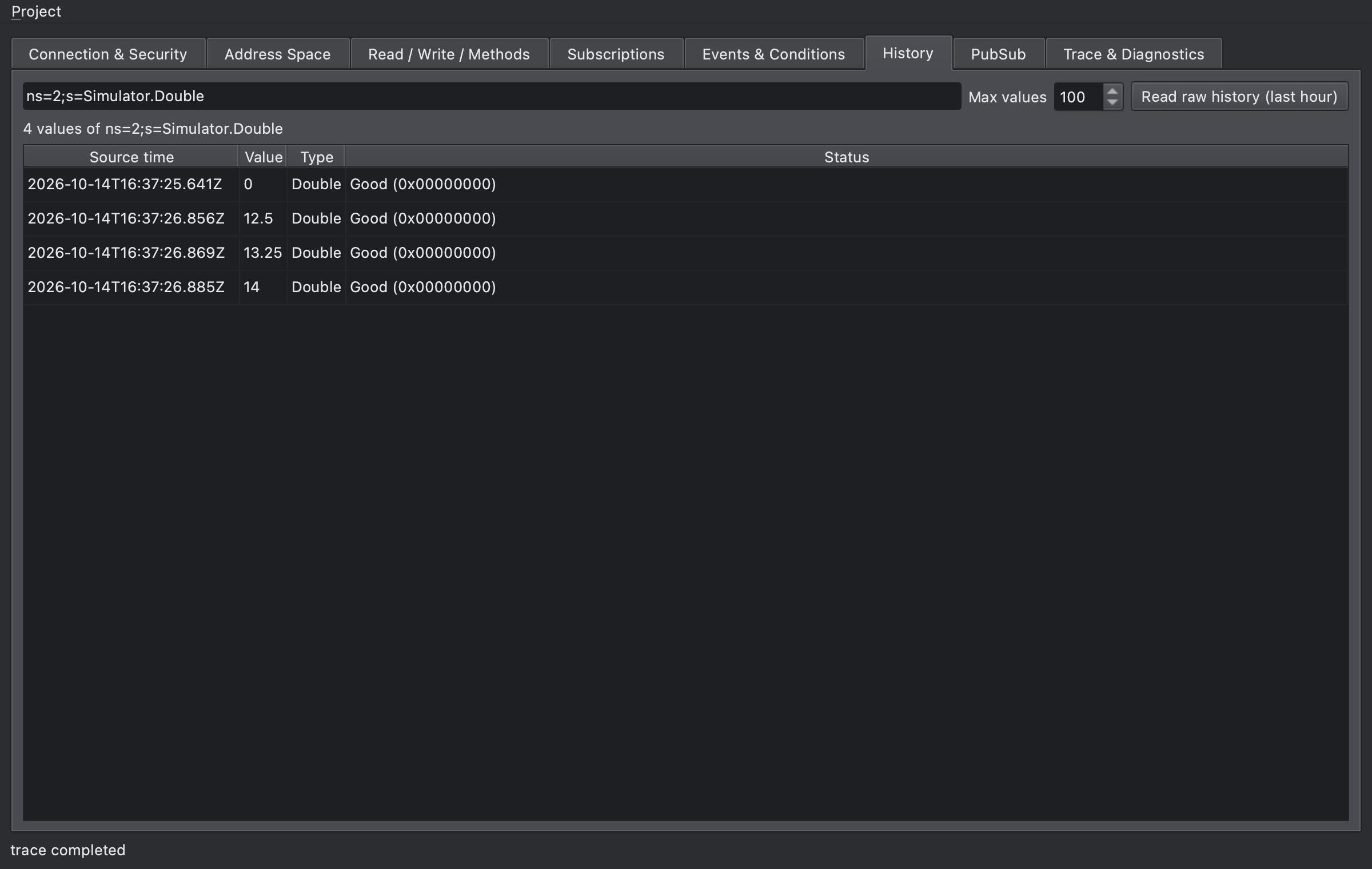Switch to the PubSub tab
Screen dimensions: 1372x869
pyautogui.click(x=998, y=54)
